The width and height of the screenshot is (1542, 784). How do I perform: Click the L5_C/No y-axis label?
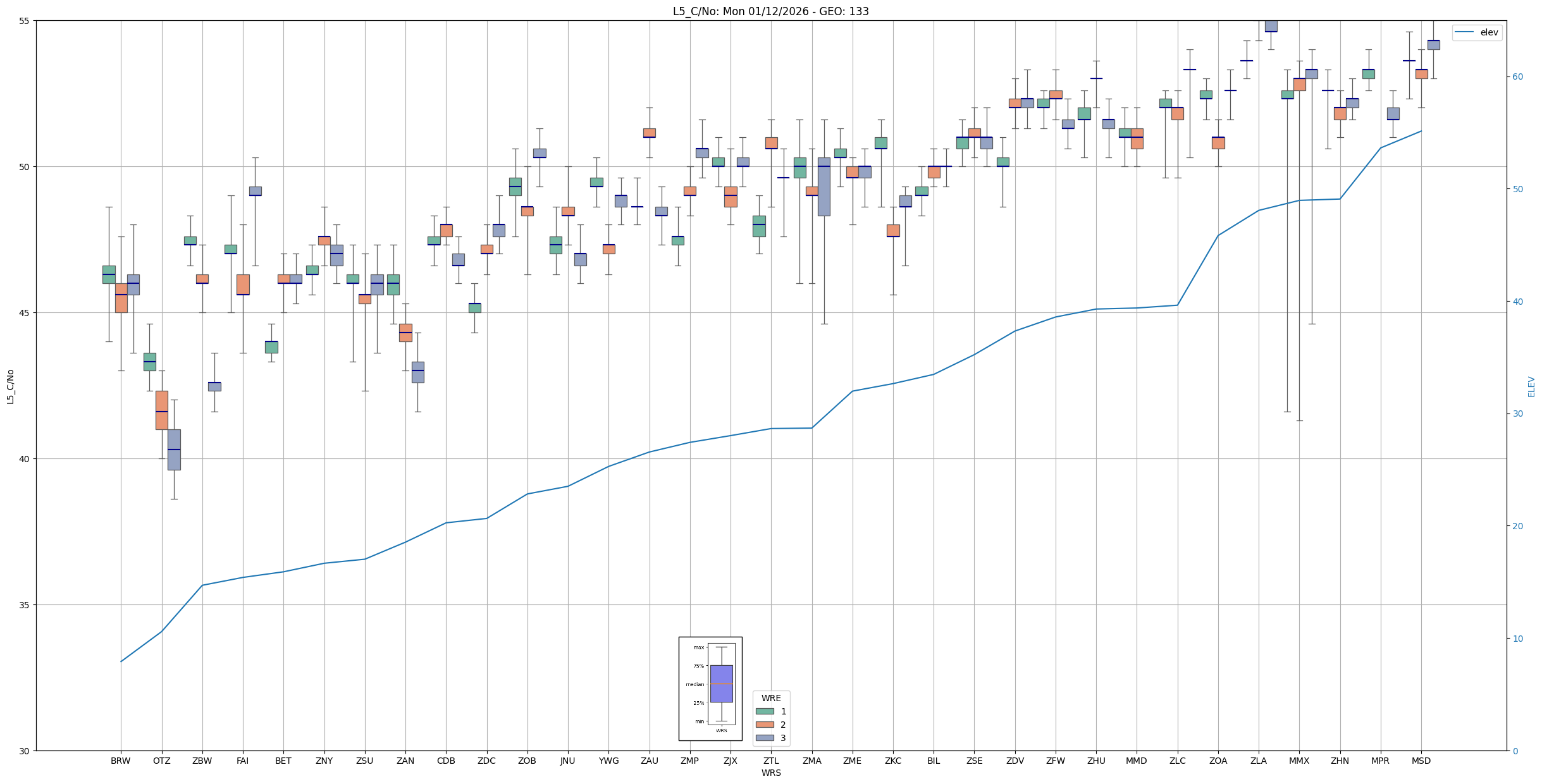click(10, 386)
